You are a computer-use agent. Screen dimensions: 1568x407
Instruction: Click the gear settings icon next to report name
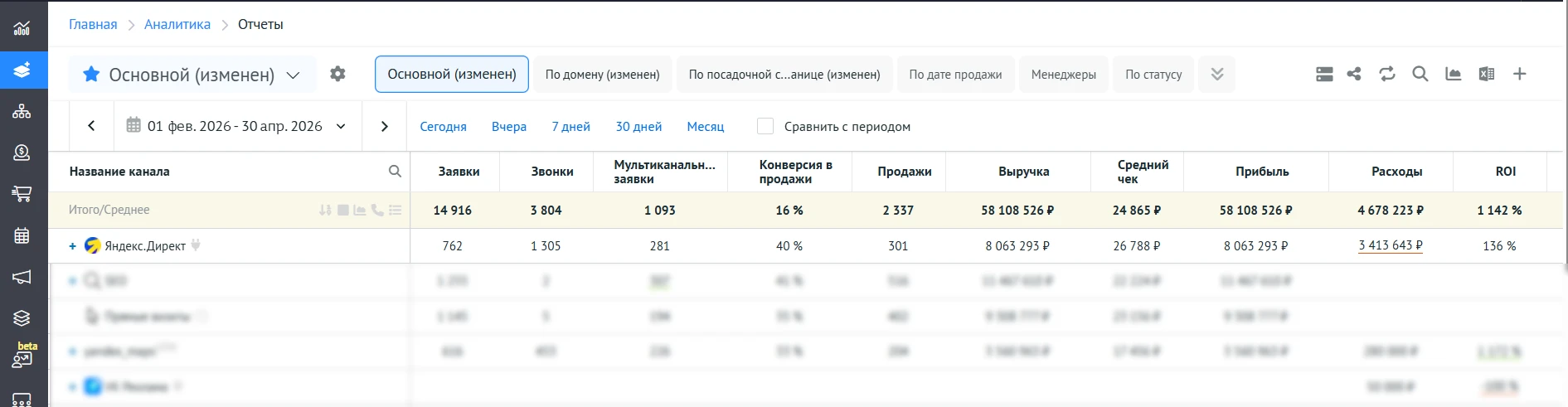[337, 74]
